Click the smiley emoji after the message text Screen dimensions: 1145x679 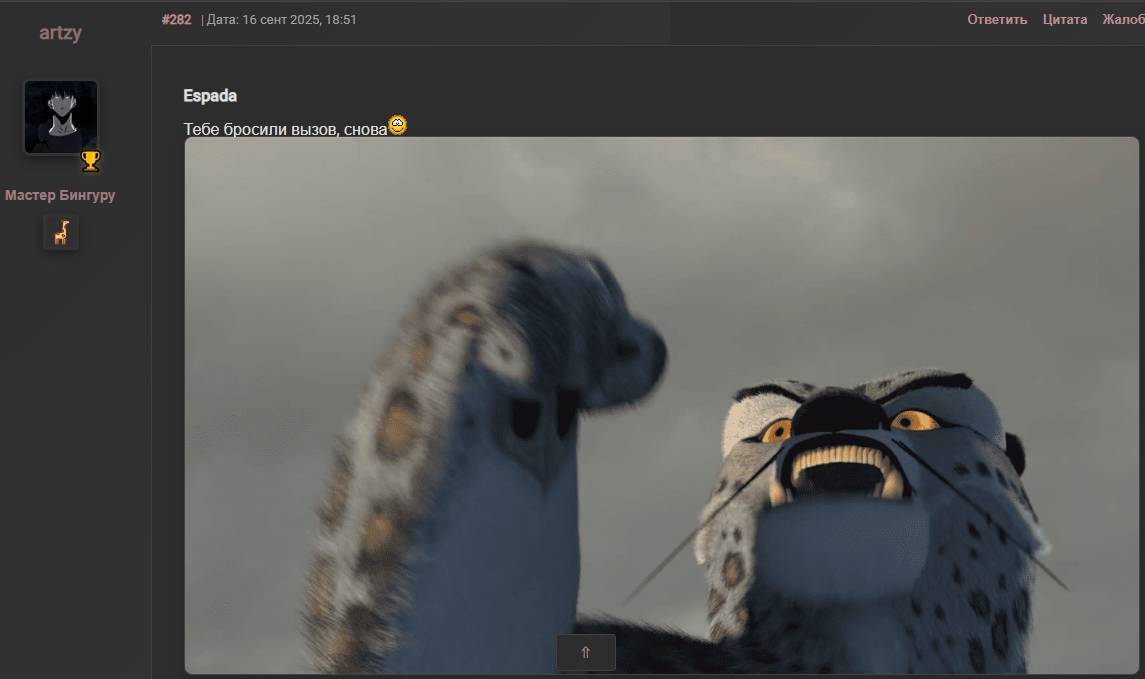tap(398, 126)
